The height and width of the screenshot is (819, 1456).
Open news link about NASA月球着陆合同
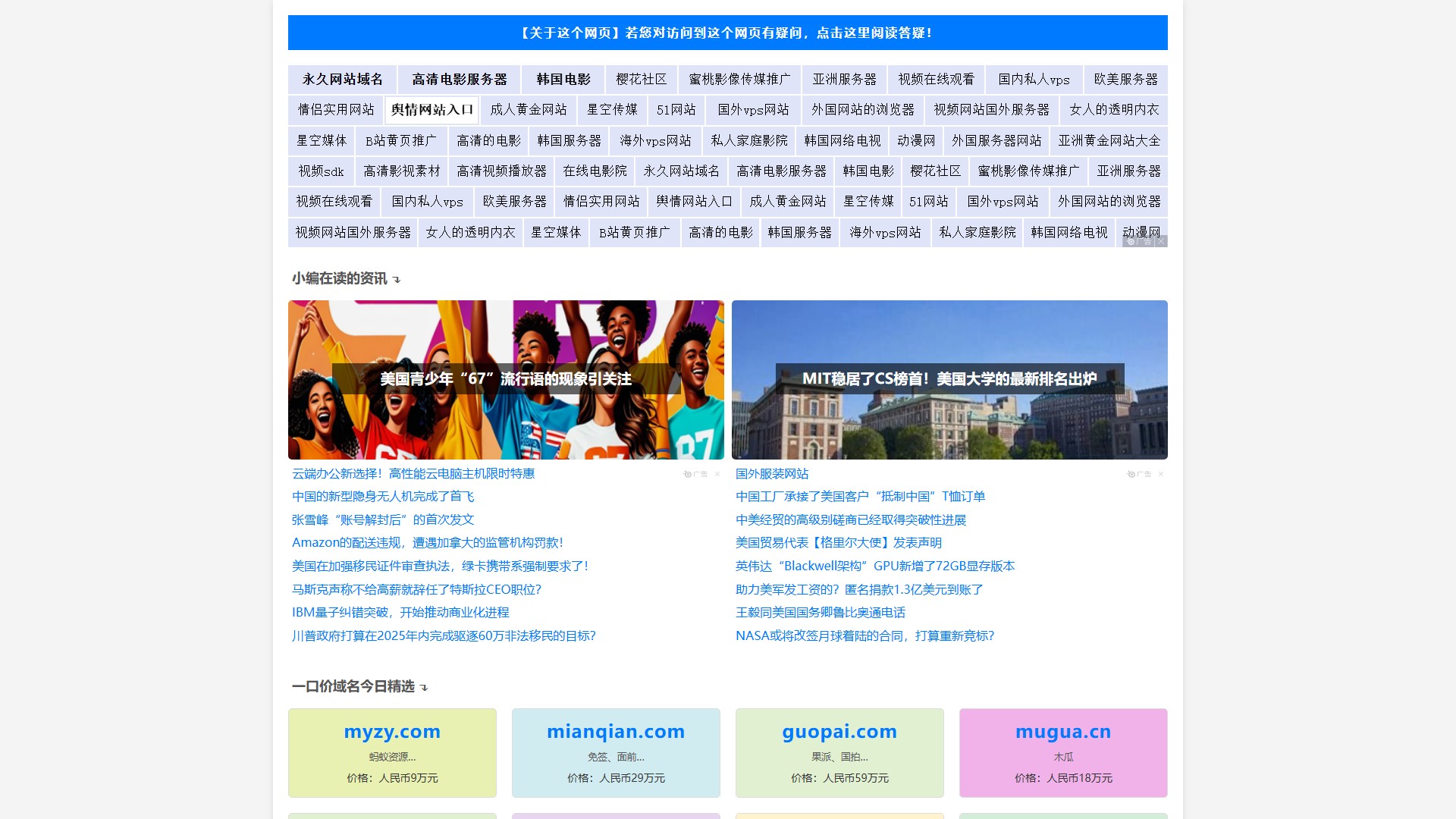[864, 637]
